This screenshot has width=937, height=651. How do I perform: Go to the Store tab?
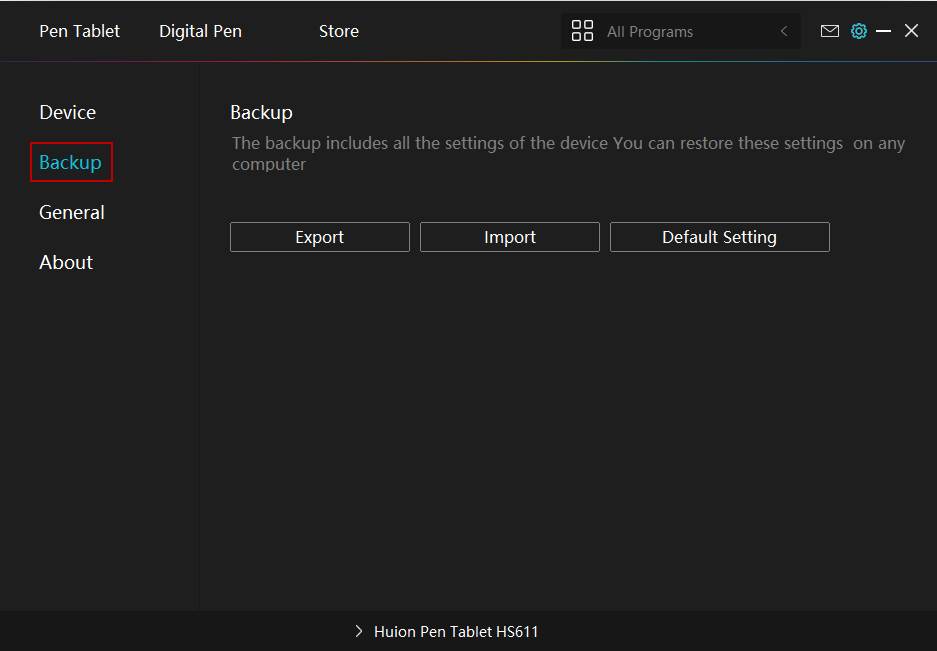click(338, 31)
